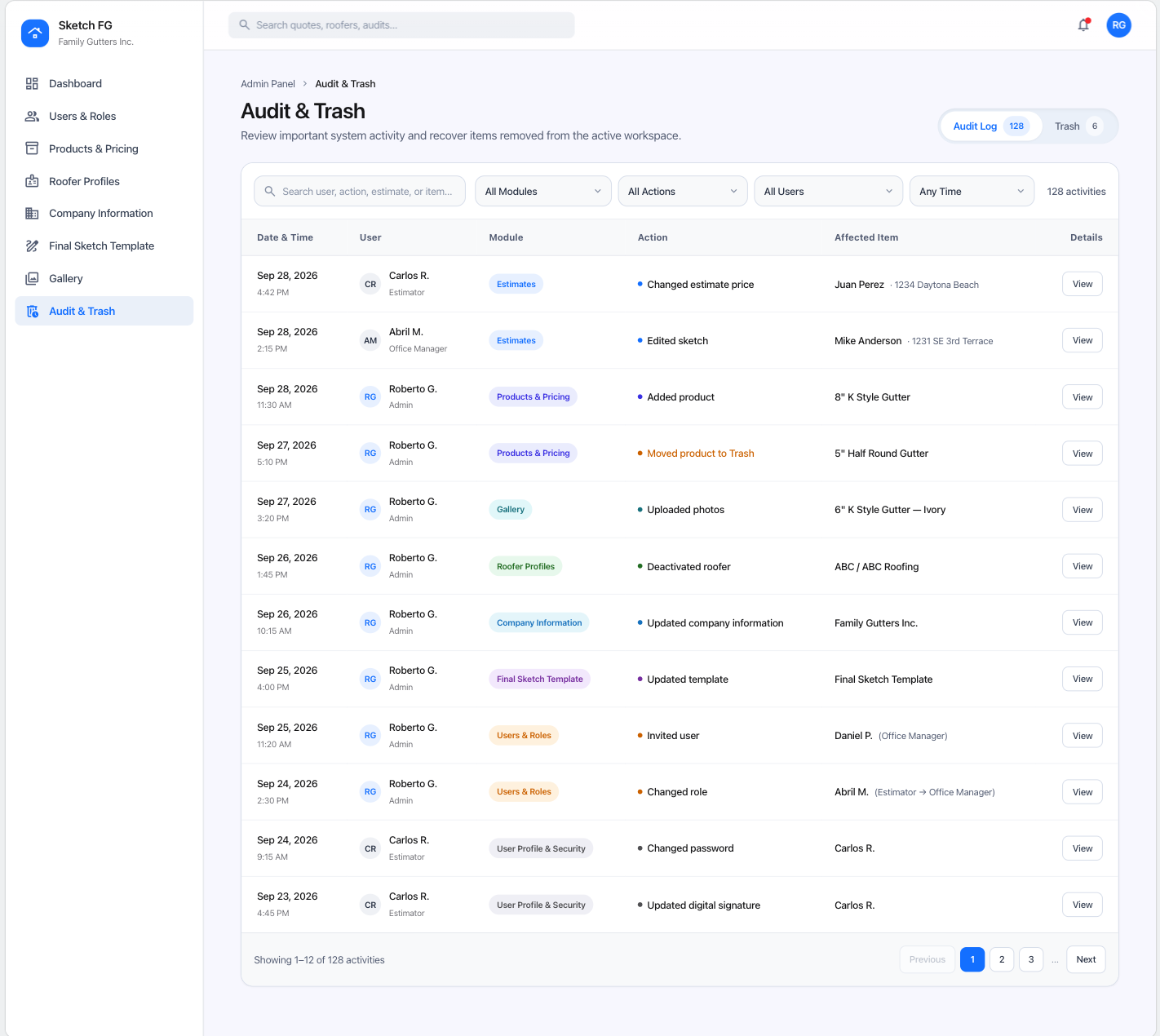Open the All Users filter dropdown
Viewport: 1160px width, 1036px height.
[x=829, y=192]
